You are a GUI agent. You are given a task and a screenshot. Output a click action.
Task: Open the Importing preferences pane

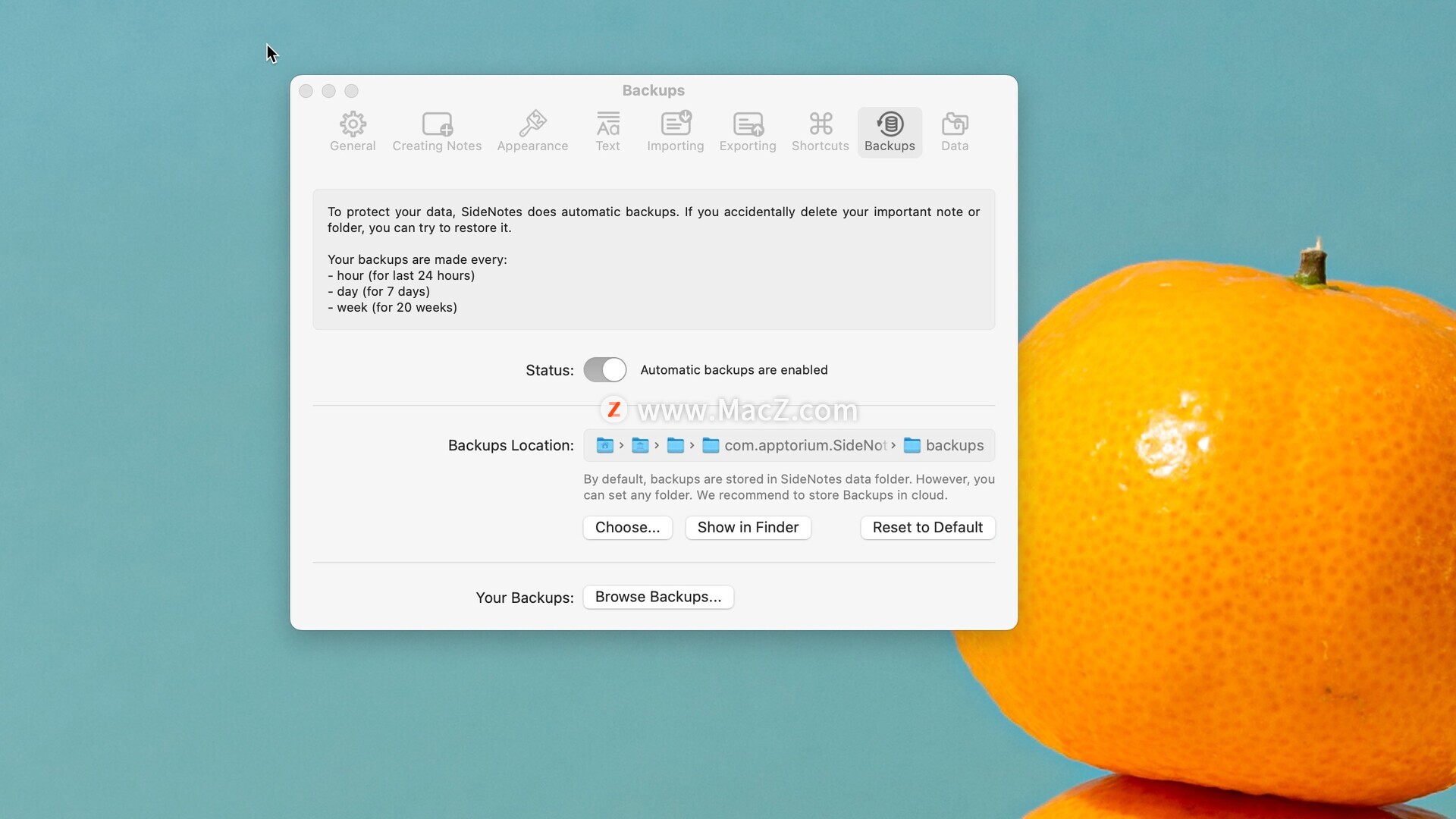[x=675, y=132]
